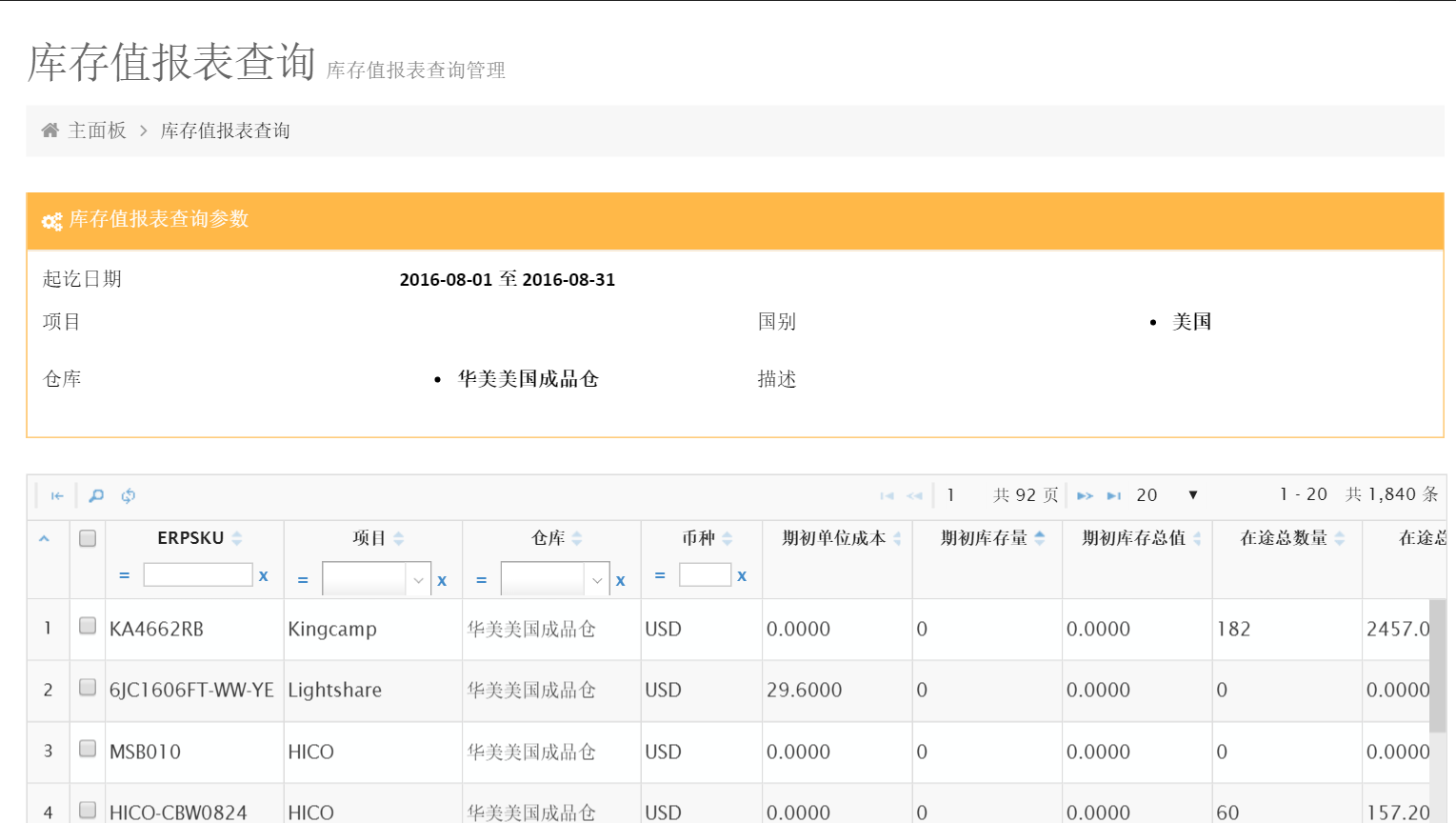Click the vertical scrollbar of the grid
Viewport: 1456px width, 823px height.
coord(1438,667)
